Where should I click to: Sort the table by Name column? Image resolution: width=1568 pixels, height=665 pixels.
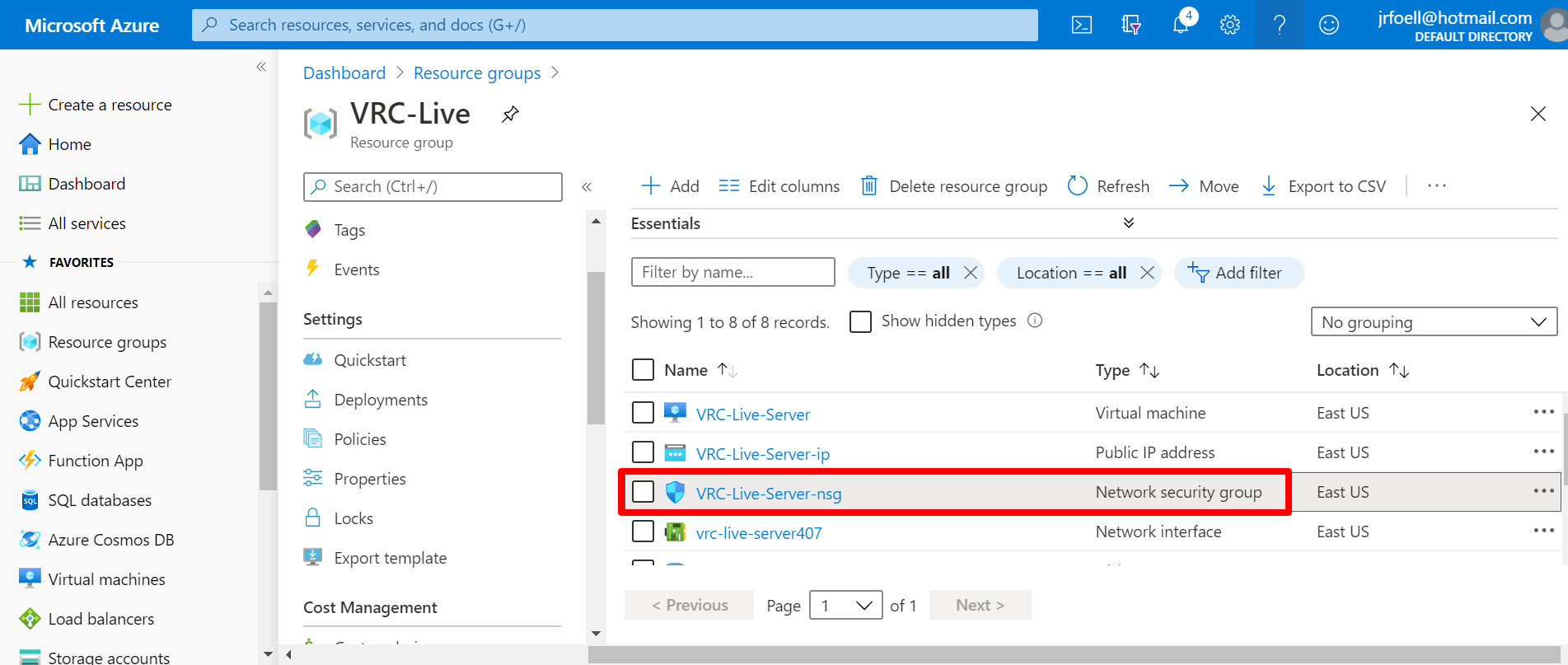pos(700,370)
